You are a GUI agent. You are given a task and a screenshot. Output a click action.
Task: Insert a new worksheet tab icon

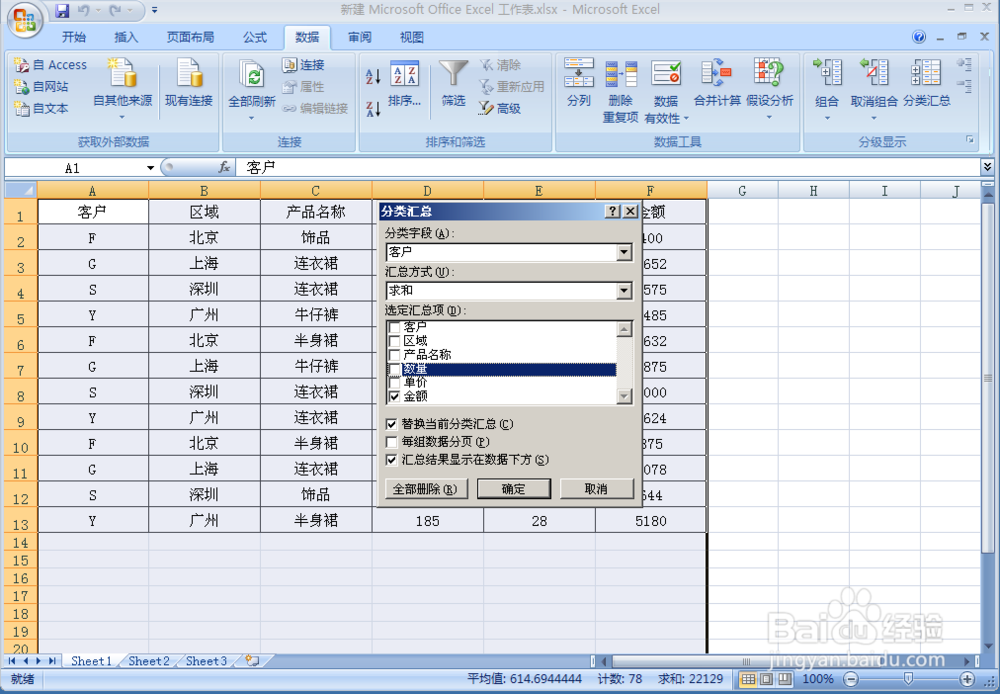tap(253, 661)
